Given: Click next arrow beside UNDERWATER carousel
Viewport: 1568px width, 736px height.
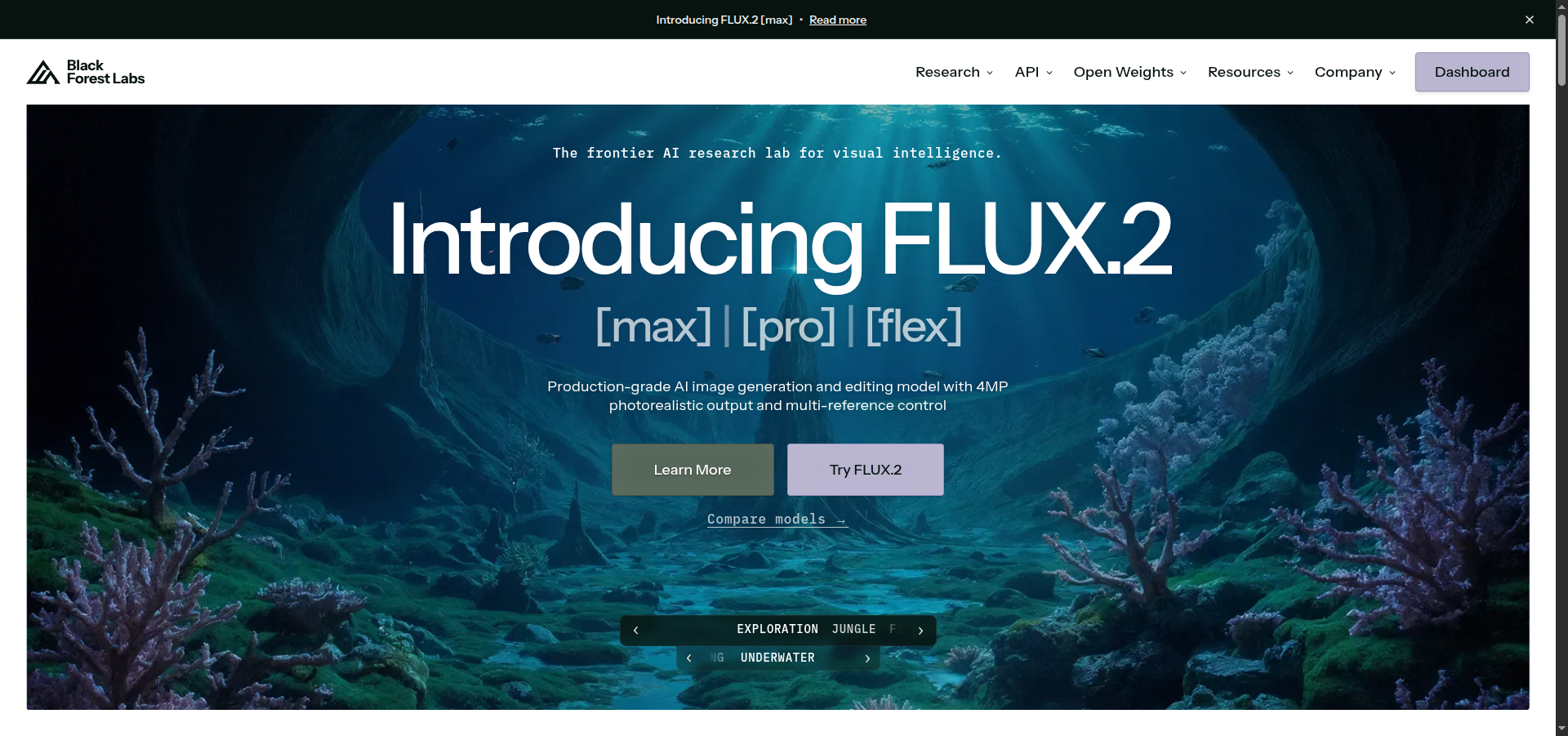Looking at the screenshot, I should coord(867,658).
